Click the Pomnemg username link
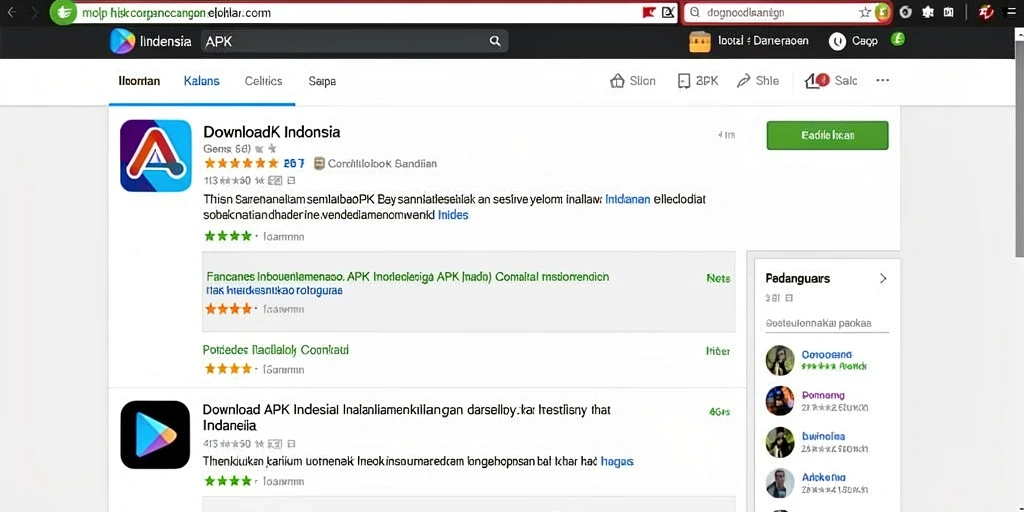 tap(823, 395)
